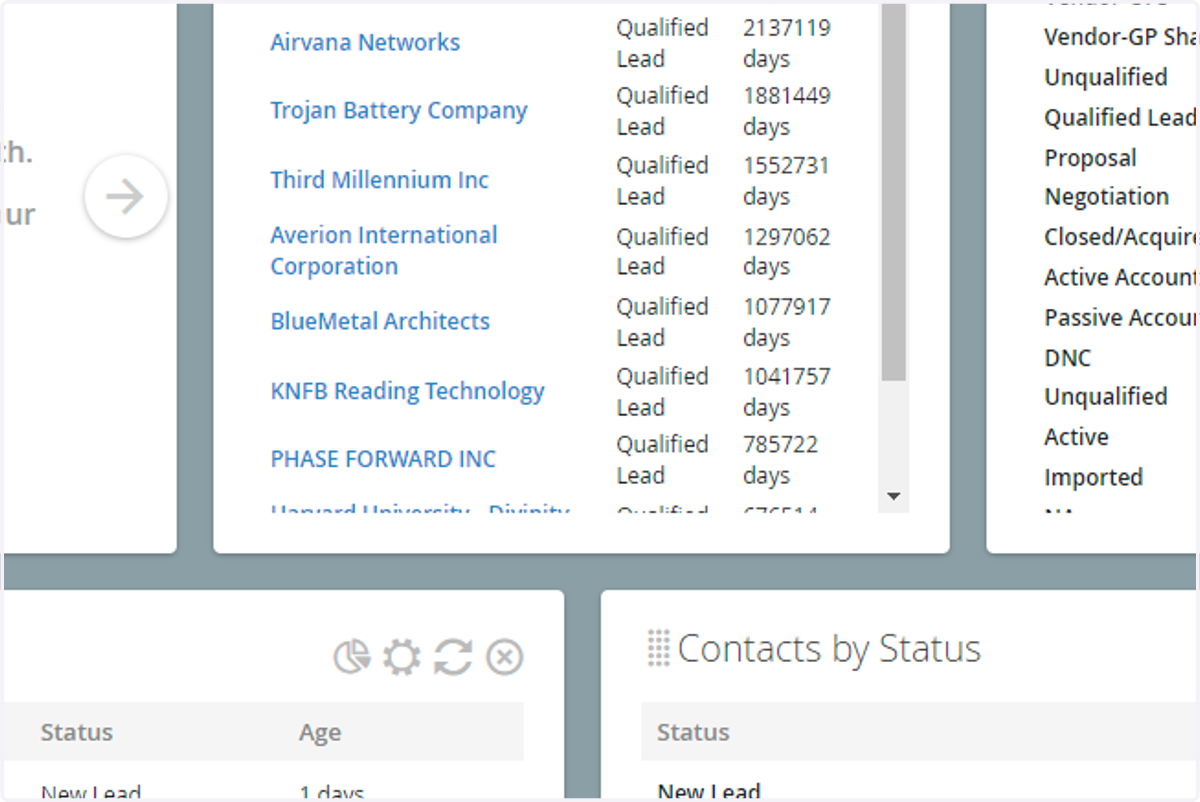
Task: Open the PHASE FORWARD INC account
Action: tap(383, 459)
